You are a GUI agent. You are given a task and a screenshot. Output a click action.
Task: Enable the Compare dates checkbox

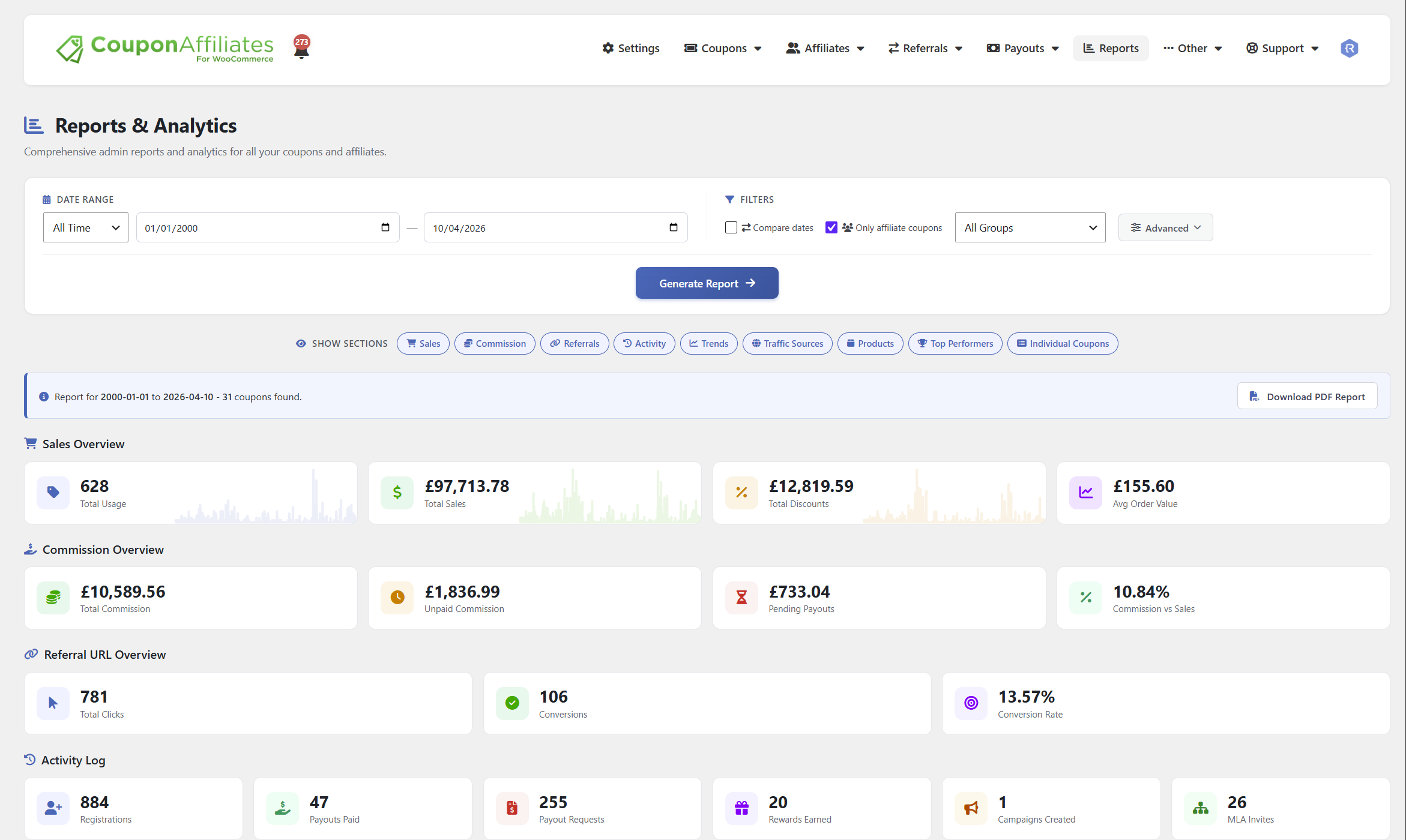tap(731, 227)
